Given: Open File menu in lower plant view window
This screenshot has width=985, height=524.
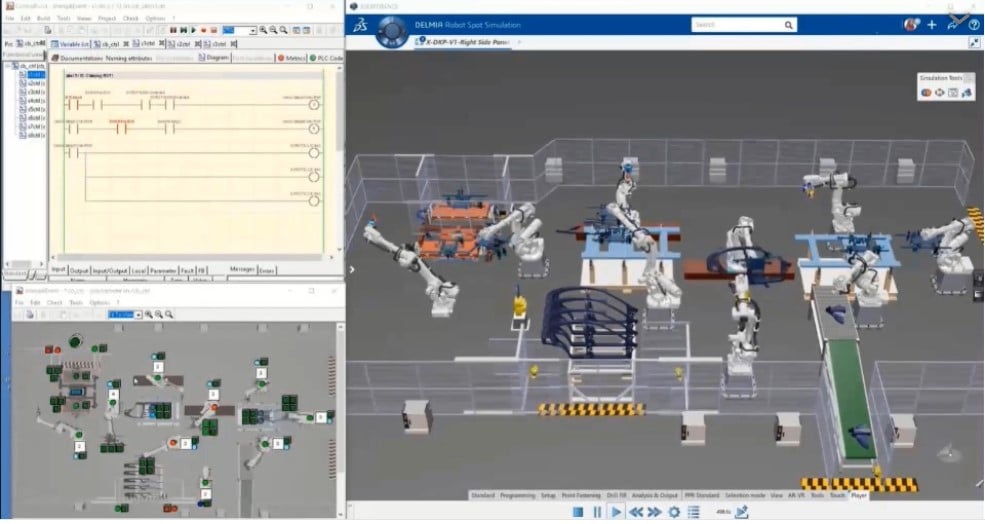Looking at the screenshot, I should [x=19, y=302].
